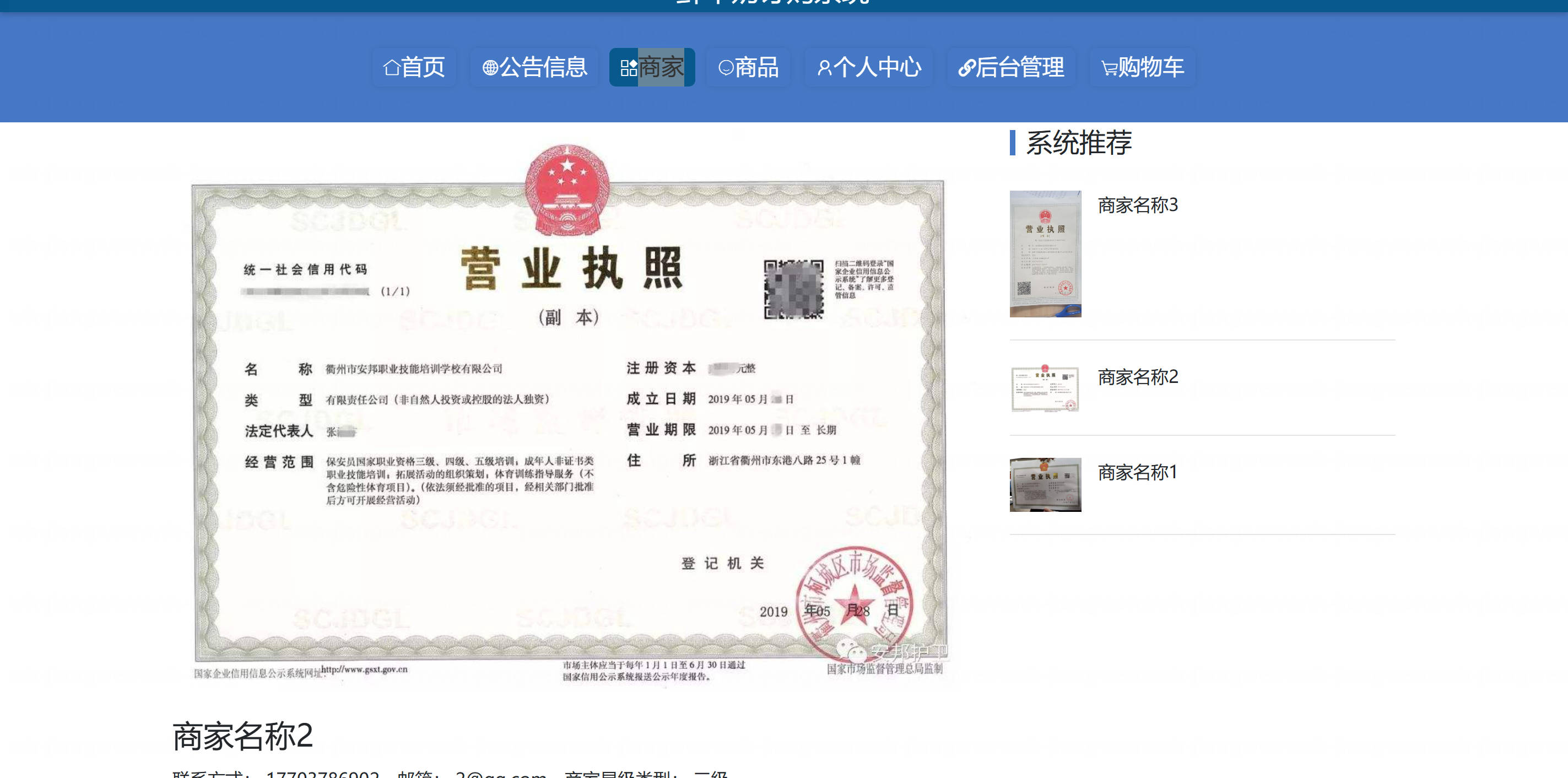Click the cart icon beside 购物车

(1109, 68)
